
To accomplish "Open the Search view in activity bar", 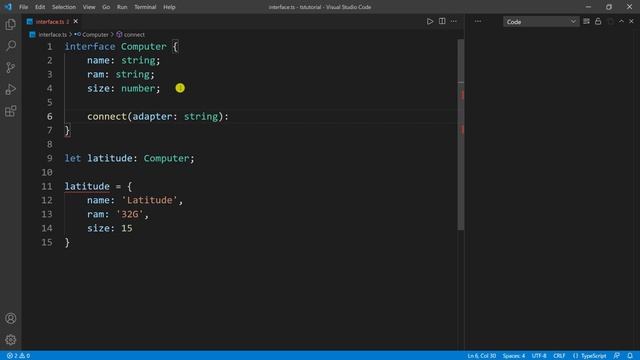I will [11, 46].
